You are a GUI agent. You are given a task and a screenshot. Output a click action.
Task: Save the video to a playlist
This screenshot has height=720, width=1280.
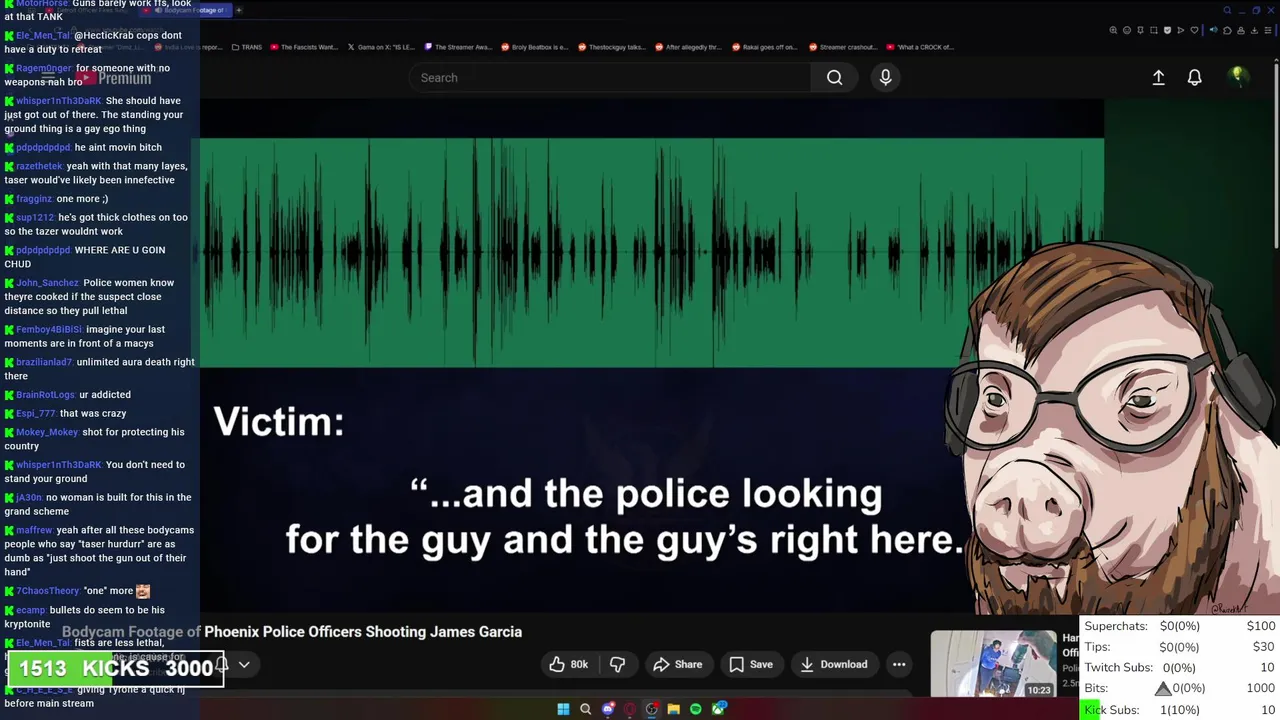point(750,664)
